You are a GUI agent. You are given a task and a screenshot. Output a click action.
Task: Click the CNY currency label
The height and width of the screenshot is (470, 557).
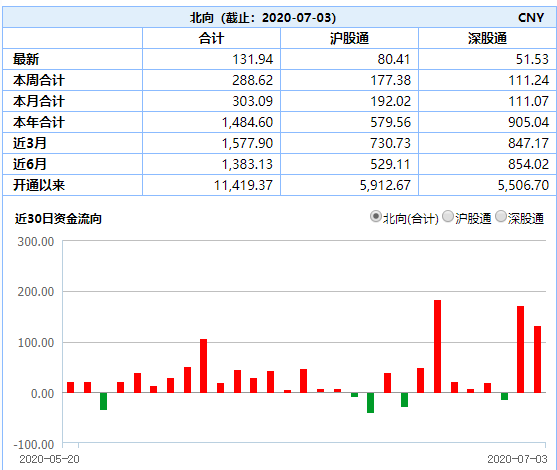(x=531, y=17)
